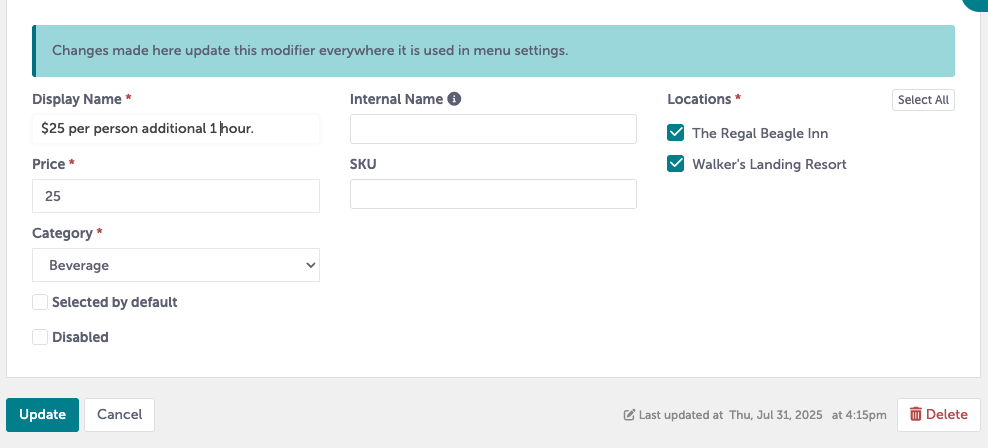Open the Category dropdown showing Beverage
This screenshot has width=988, height=448.
176,265
